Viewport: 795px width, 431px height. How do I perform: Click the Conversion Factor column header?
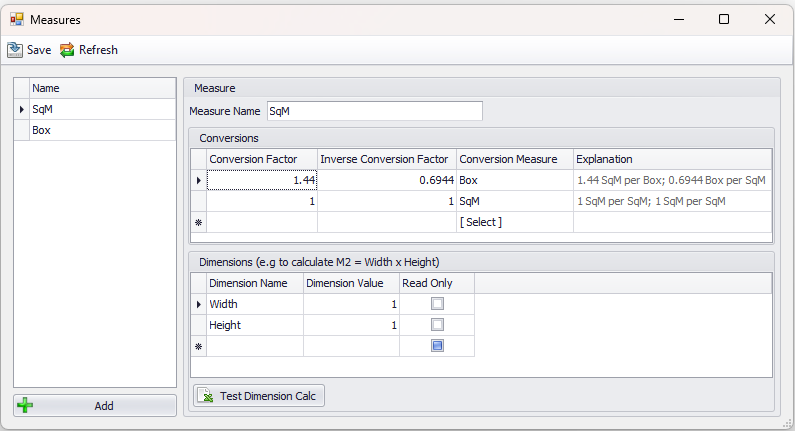[262, 159]
